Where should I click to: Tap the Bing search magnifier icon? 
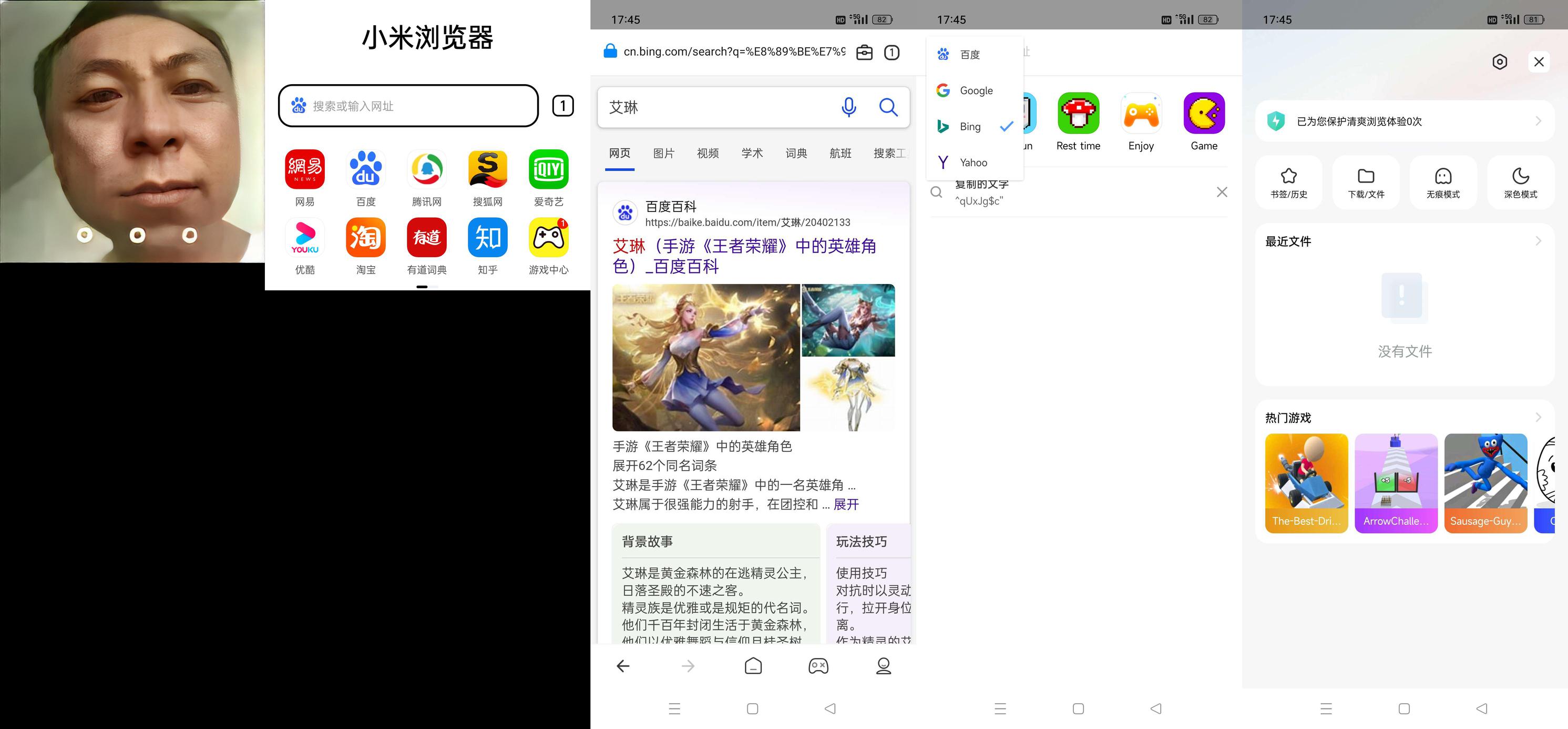(x=889, y=107)
